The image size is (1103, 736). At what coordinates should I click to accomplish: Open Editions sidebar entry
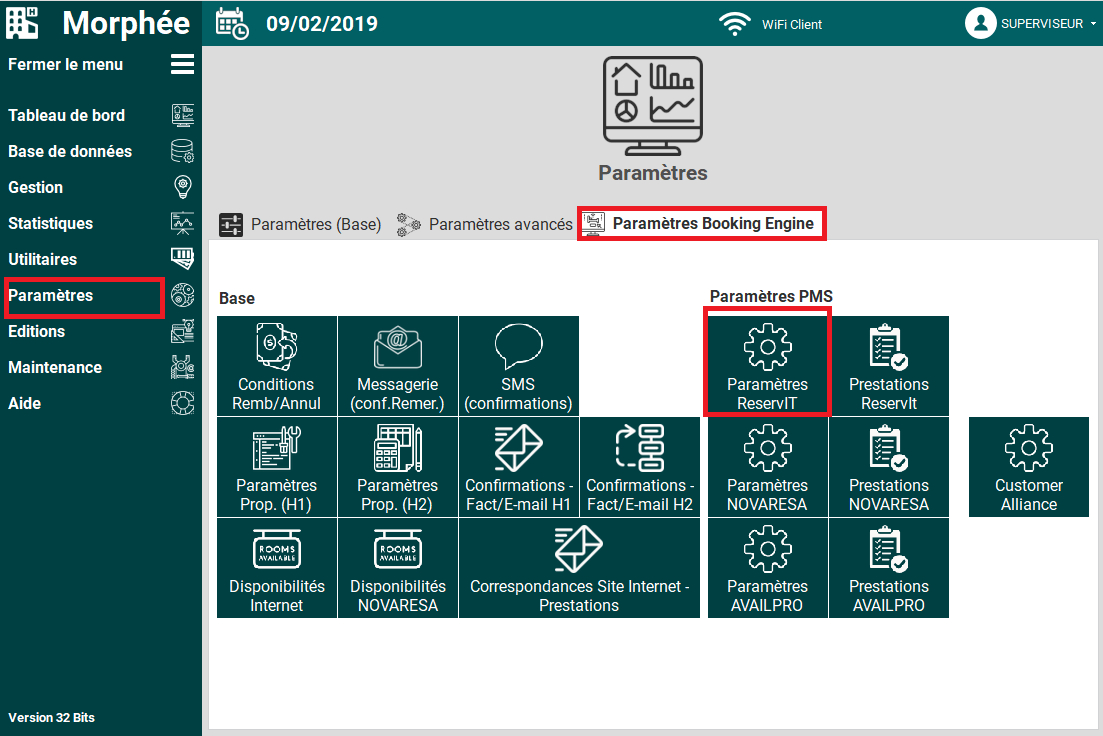(37, 331)
